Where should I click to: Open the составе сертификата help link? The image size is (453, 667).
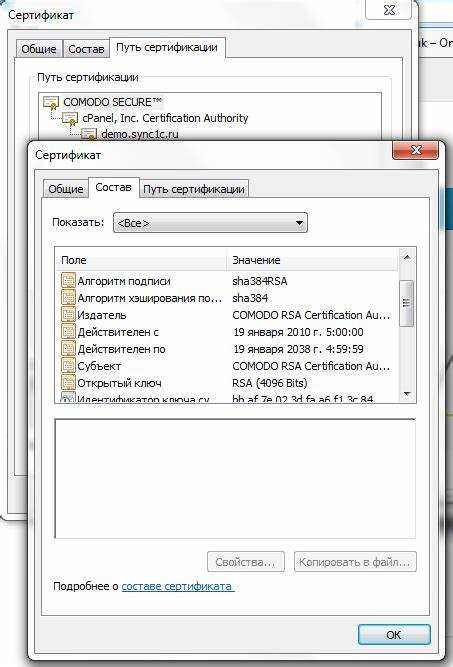click(177, 586)
